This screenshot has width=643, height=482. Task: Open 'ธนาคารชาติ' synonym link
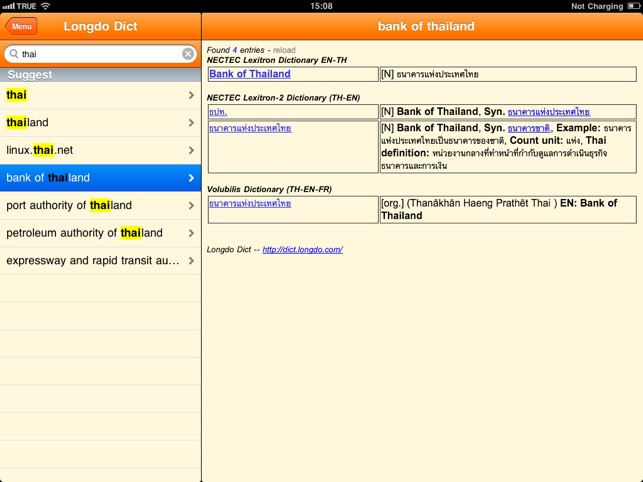[529, 128]
